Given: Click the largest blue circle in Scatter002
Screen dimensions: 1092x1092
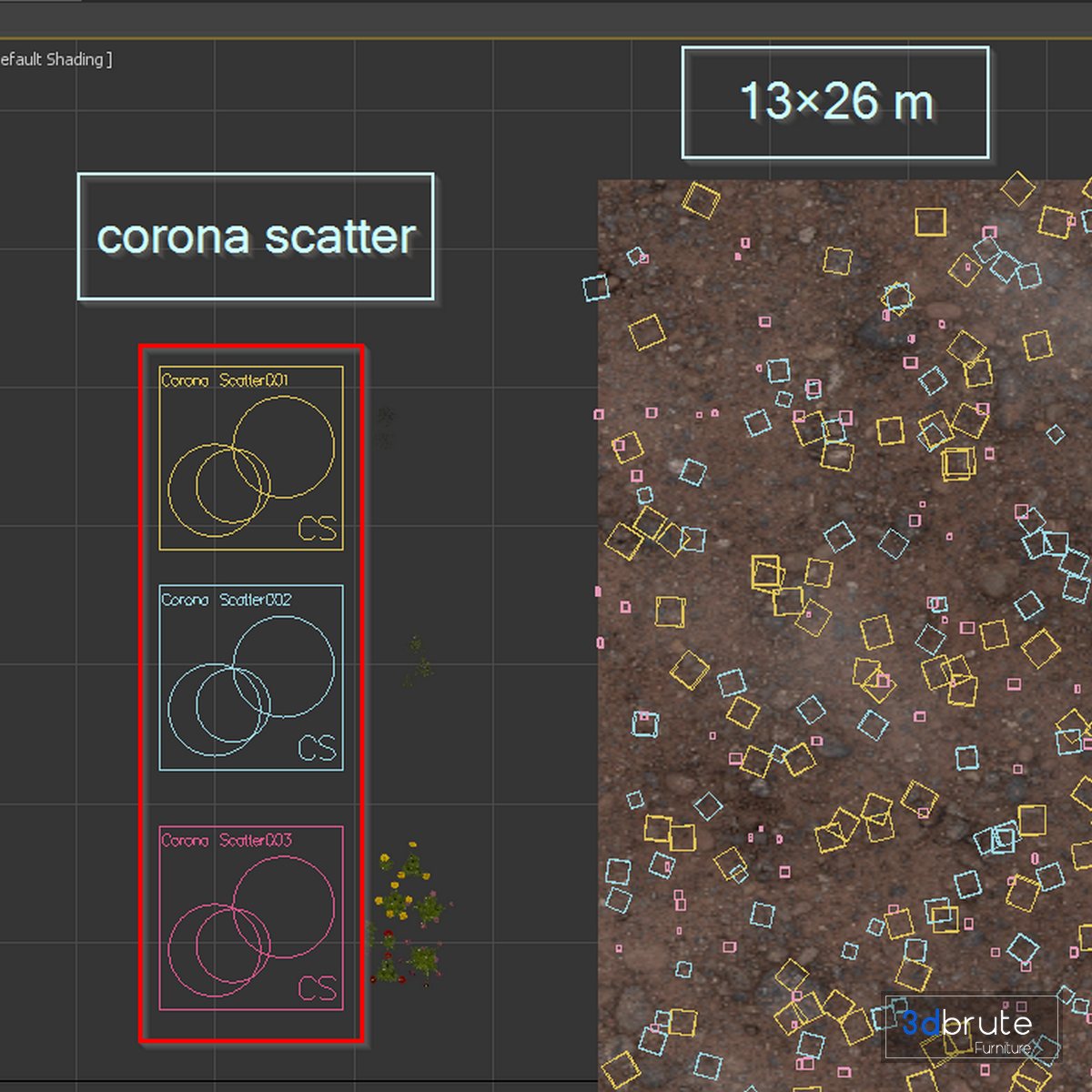Looking at the screenshot, I should (x=284, y=667).
